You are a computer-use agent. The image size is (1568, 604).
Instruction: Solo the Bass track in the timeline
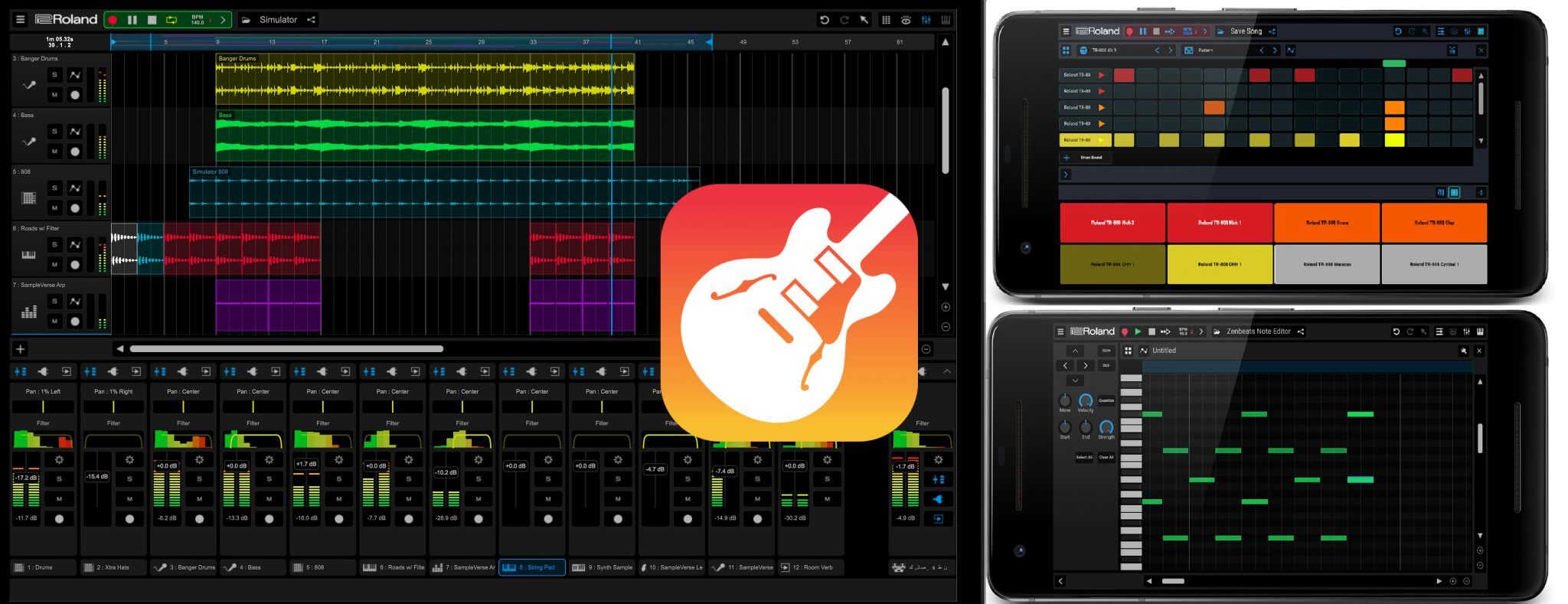[54, 132]
